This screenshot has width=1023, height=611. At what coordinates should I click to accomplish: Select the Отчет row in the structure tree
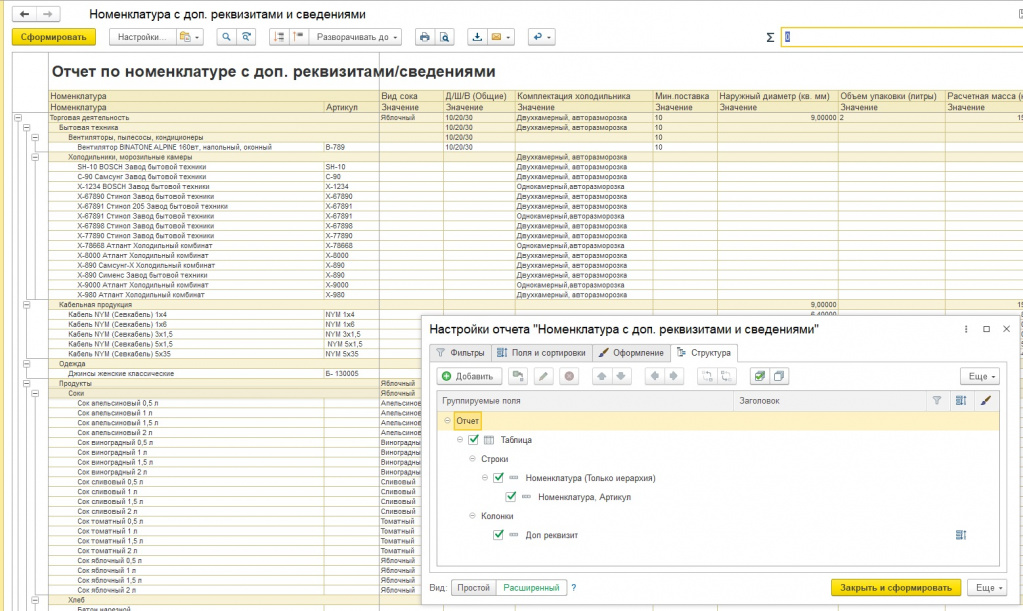(x=718, y=421)
